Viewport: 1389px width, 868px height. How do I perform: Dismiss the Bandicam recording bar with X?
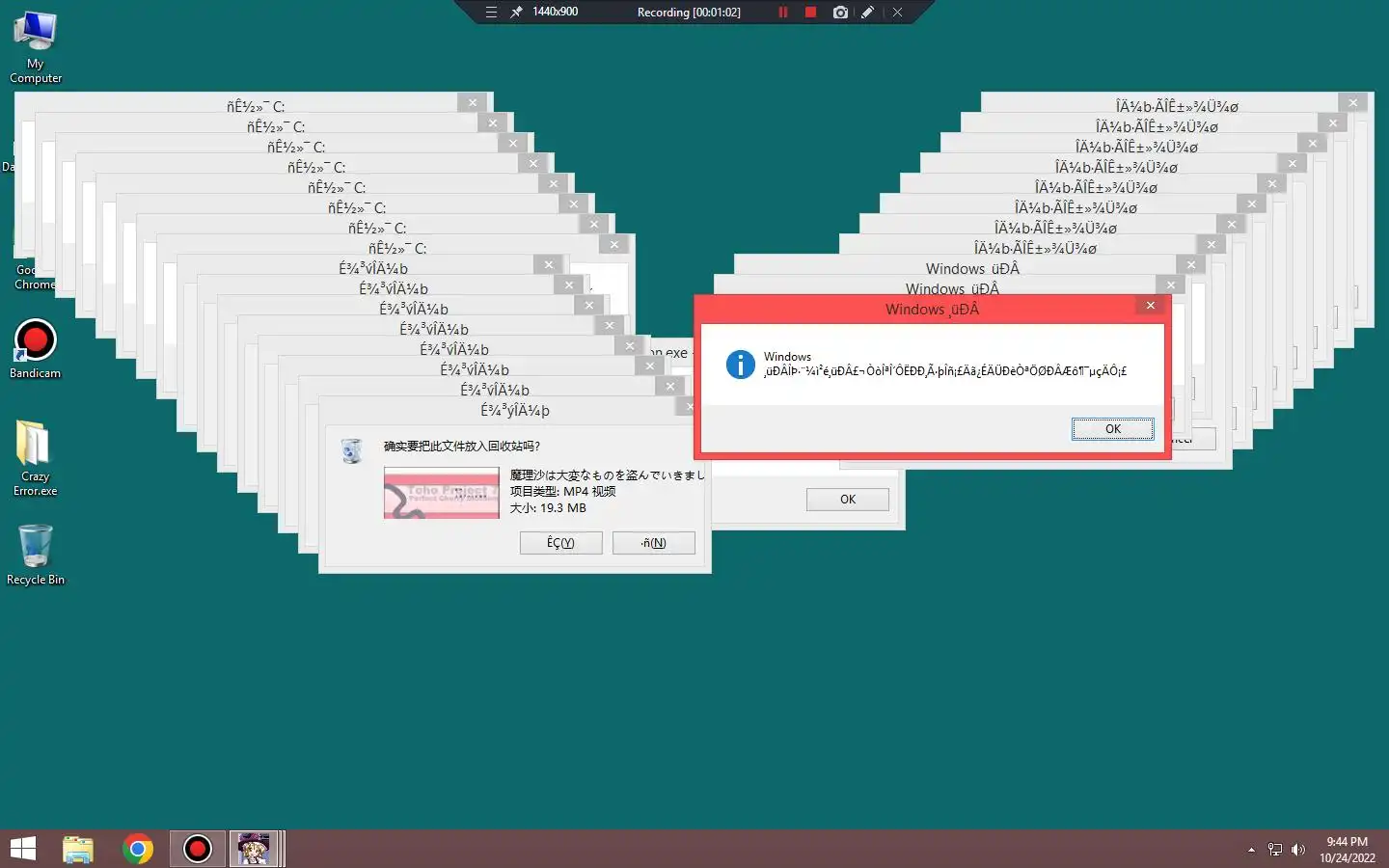coord(897,13)
